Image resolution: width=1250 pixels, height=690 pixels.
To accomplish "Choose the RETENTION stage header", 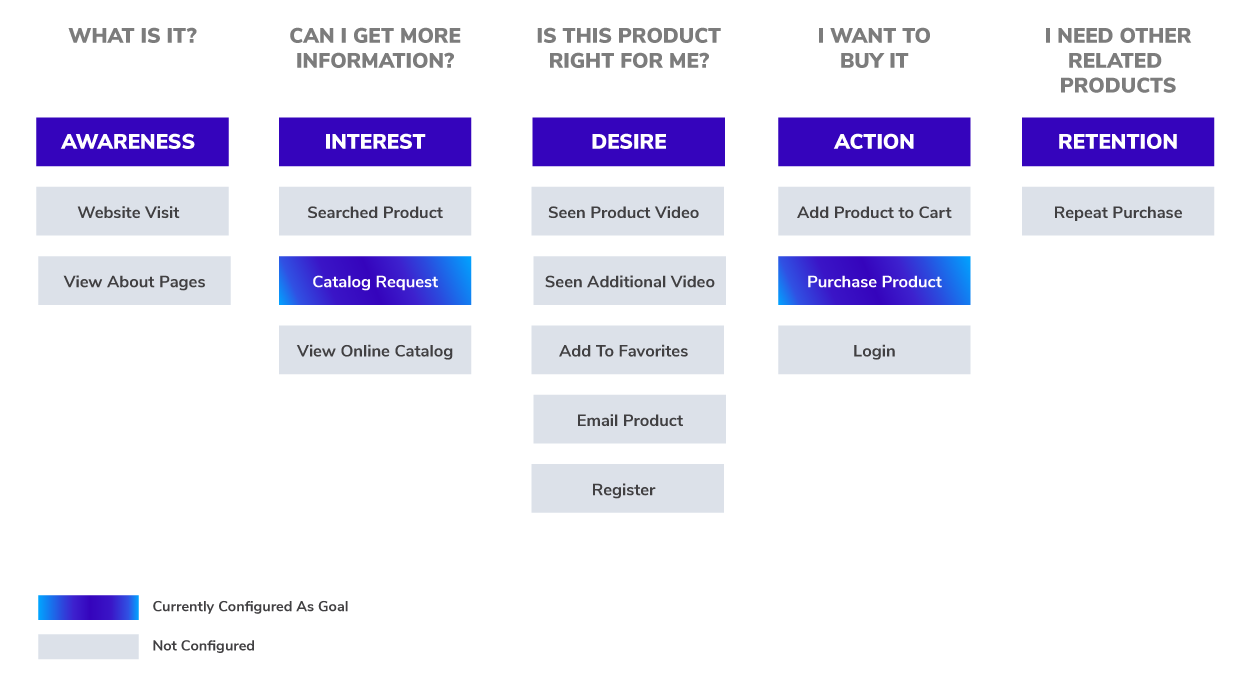I will coord(1118,142).
